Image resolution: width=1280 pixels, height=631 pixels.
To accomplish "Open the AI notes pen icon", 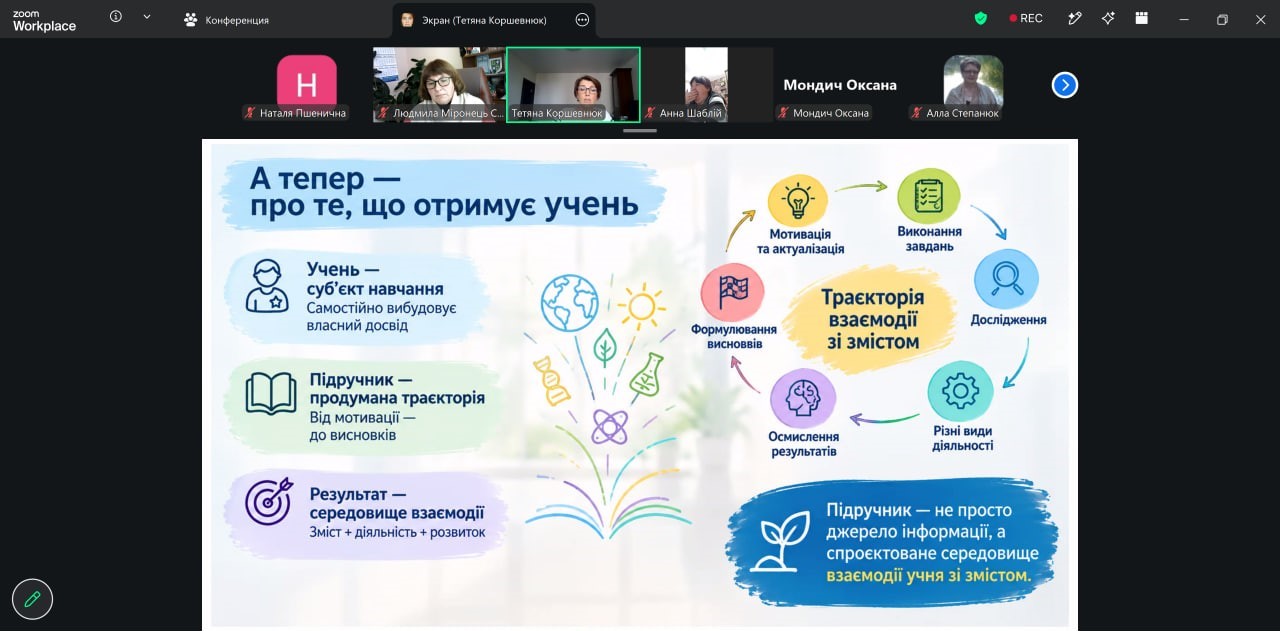I will [1075, 18].
